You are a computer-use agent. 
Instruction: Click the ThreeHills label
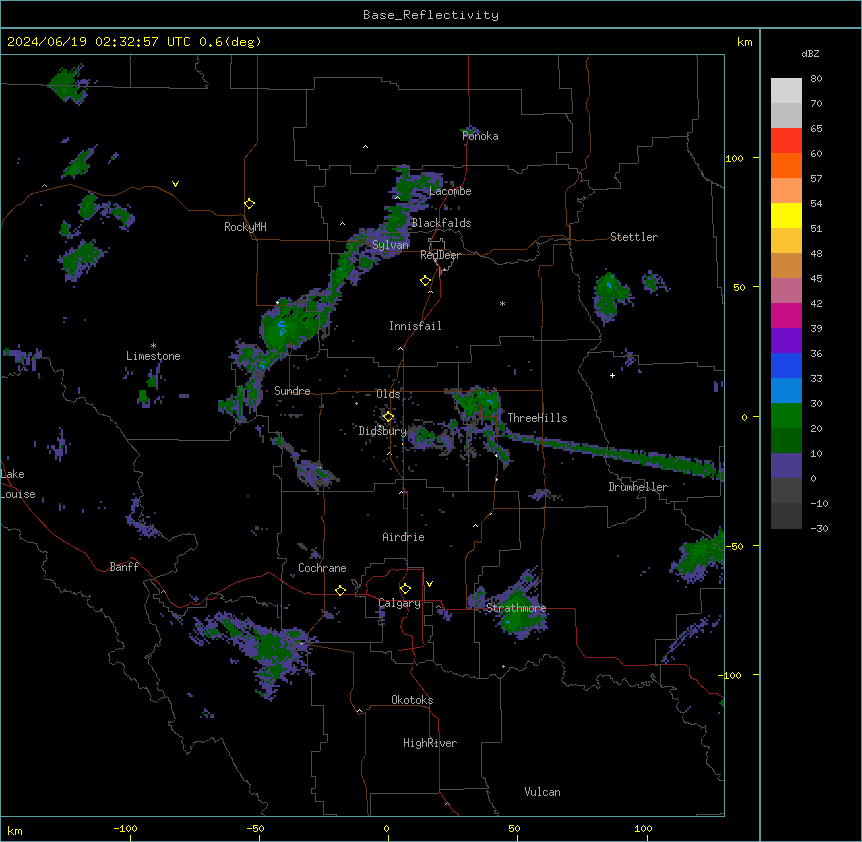pos(537,418)
